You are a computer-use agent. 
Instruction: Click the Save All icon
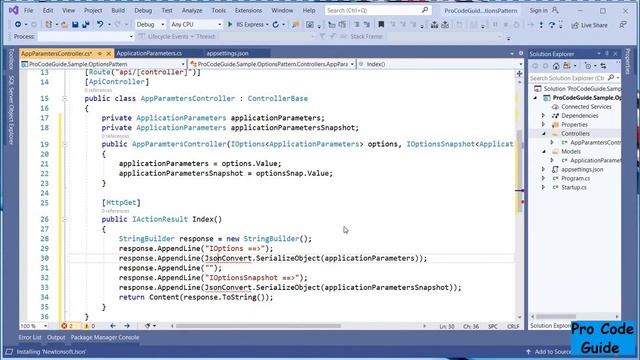[x=86, y=25]
